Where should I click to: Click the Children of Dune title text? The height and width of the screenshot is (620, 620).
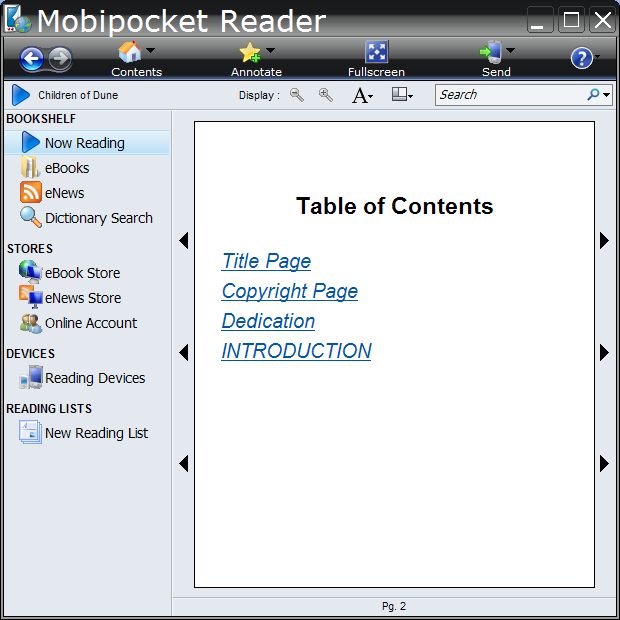point(78,95)
